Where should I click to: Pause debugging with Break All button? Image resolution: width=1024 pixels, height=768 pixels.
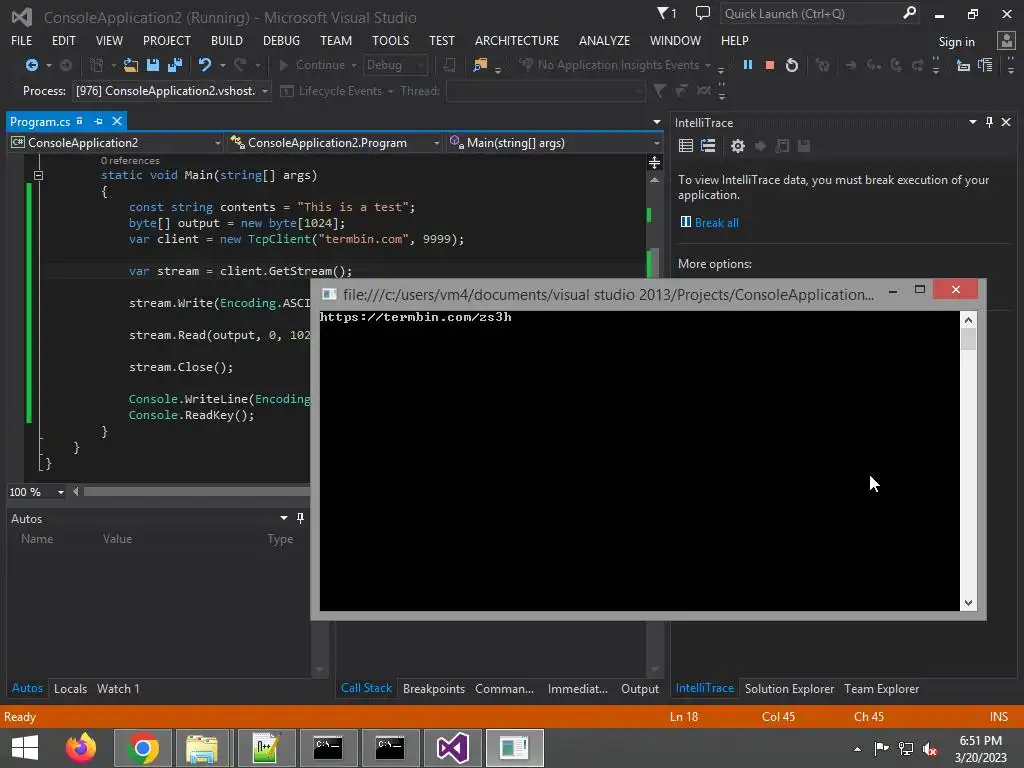tap(748, 65)
